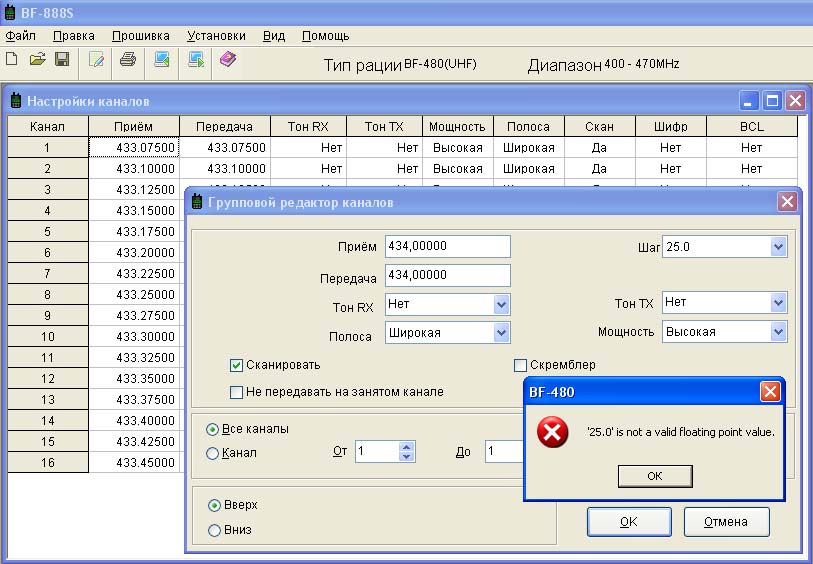The image size is (813, 564).
Task: Click the От channel number field
Action: tap(377, 451)
